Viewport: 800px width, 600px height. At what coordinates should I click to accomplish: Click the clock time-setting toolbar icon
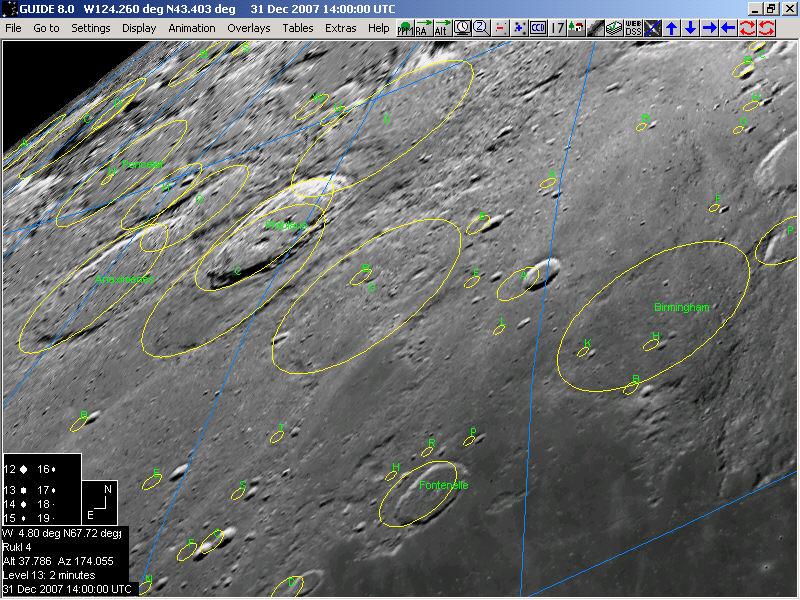(462, 28)
